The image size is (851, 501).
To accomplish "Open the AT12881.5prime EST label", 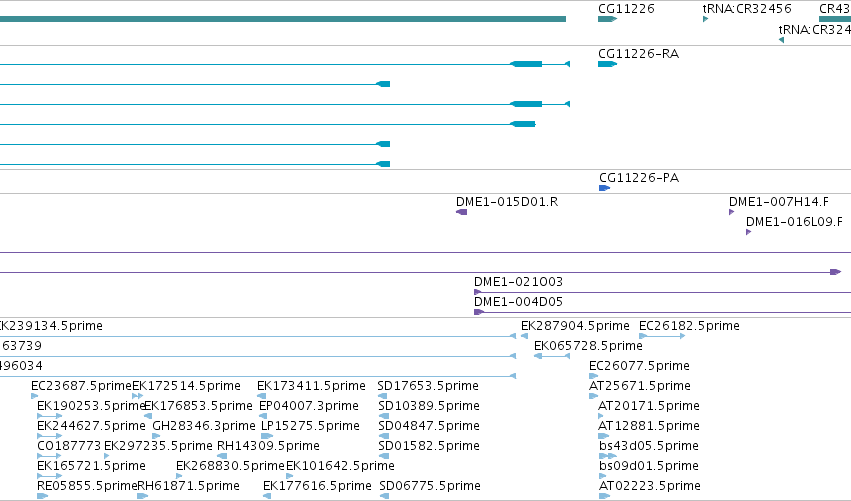I will click(649, 426).
